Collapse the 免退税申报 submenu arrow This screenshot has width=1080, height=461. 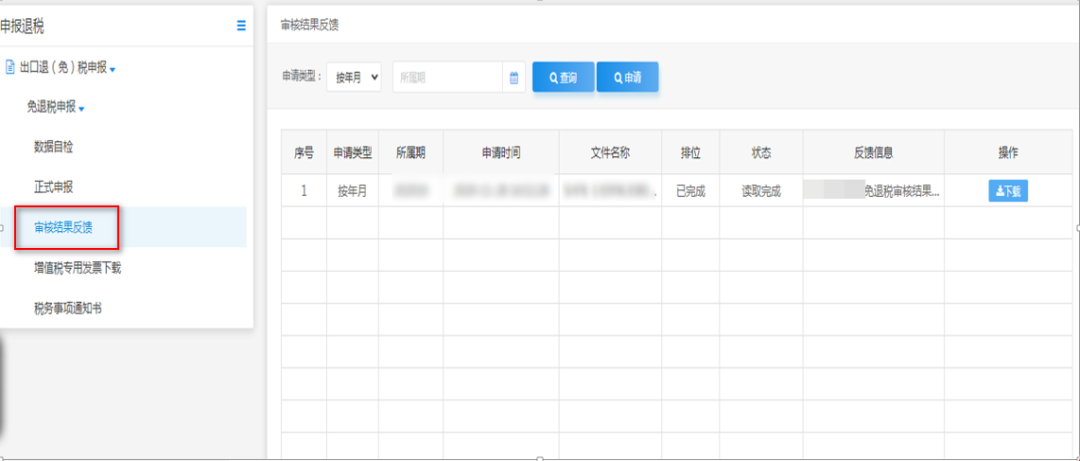coord(81,108)
